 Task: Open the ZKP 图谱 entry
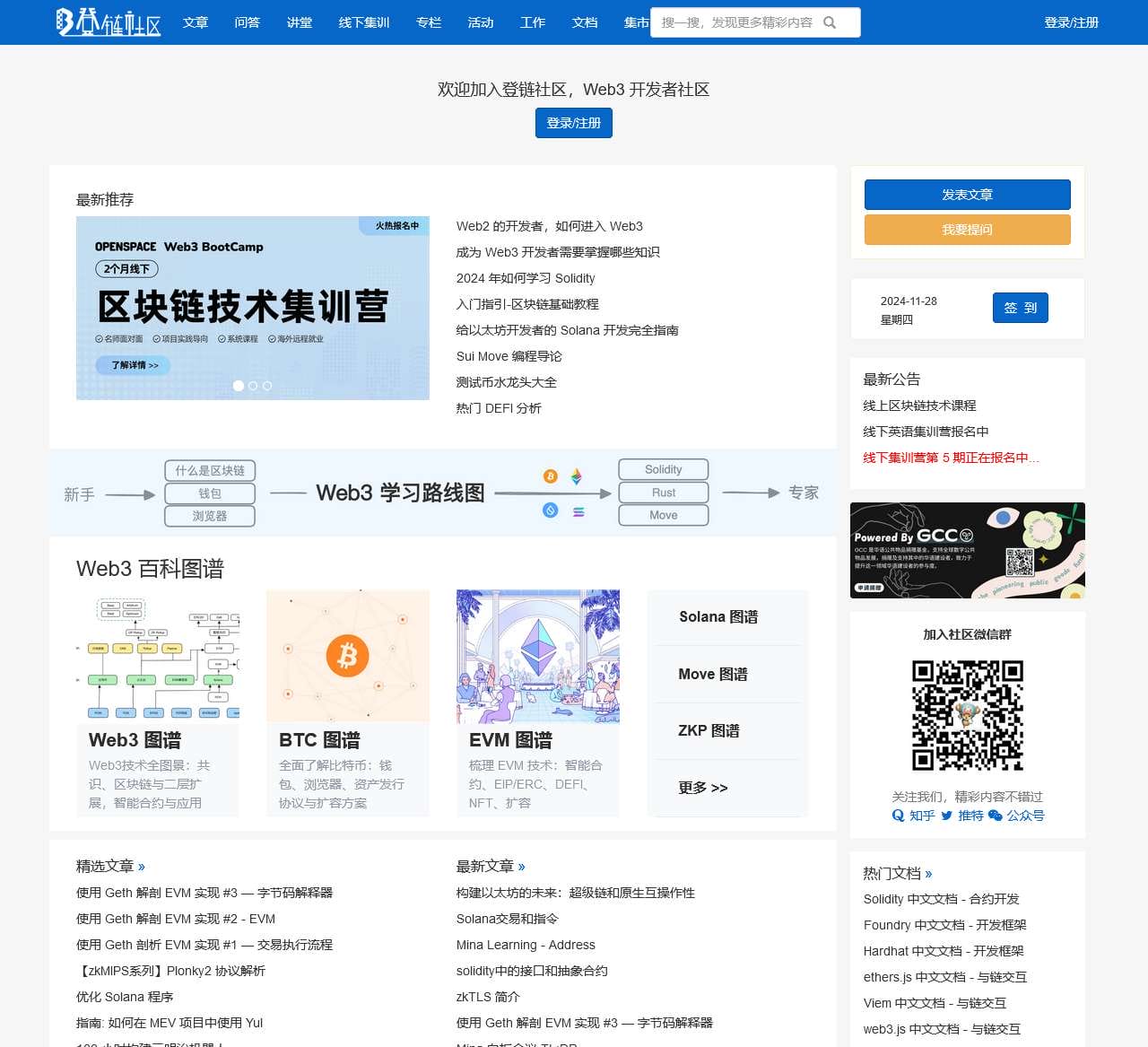pos(709,731)
